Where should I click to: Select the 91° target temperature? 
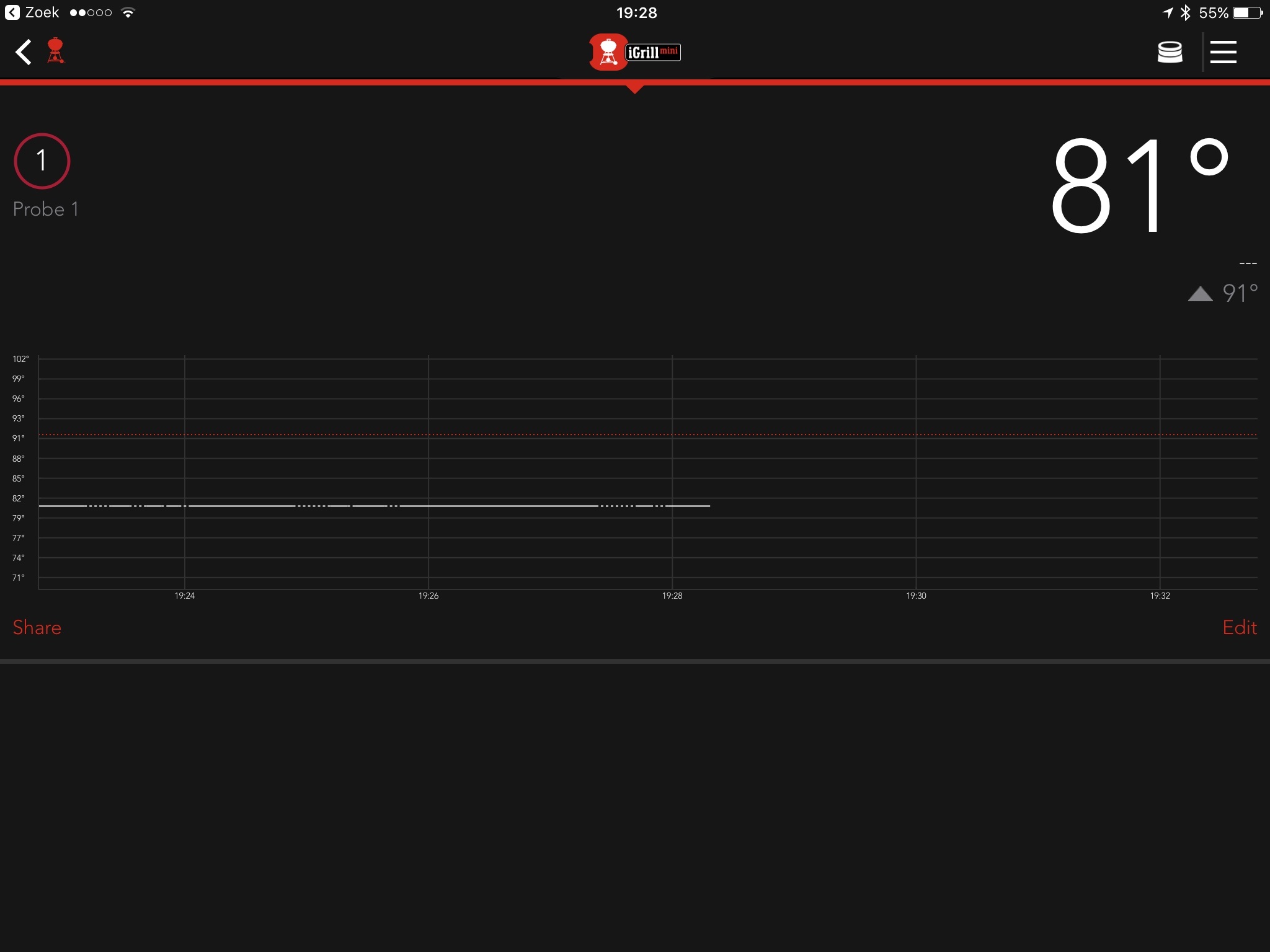pos(1240,294)
